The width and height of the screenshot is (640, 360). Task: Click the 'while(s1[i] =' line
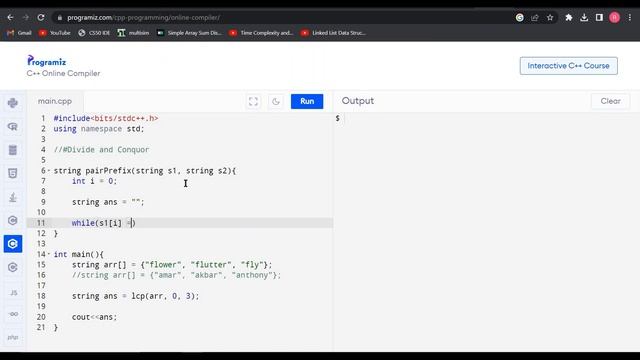click(x=103, y=223)
